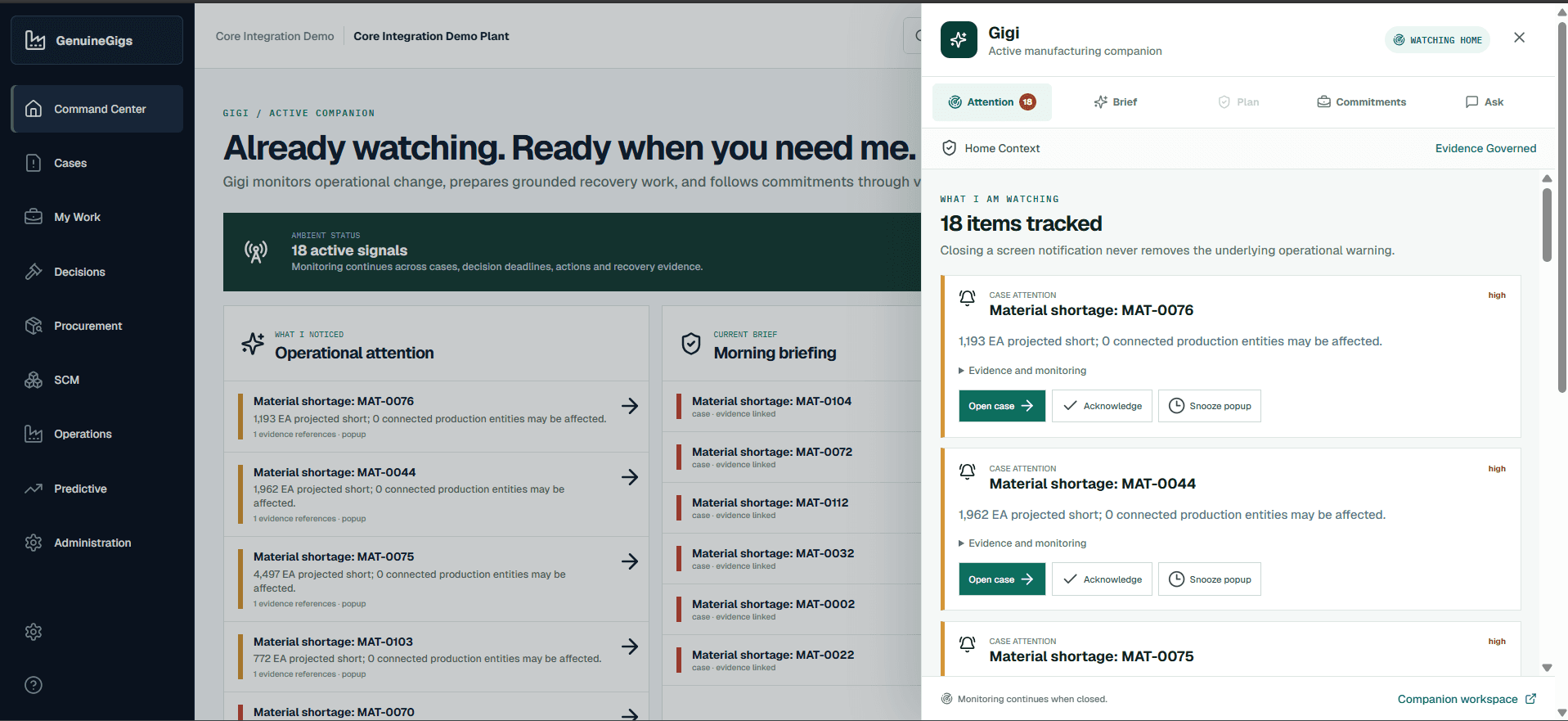Click the 18 items tracked heading
The height and width of the screenshot is (721, 1568).
[1021, 223]
